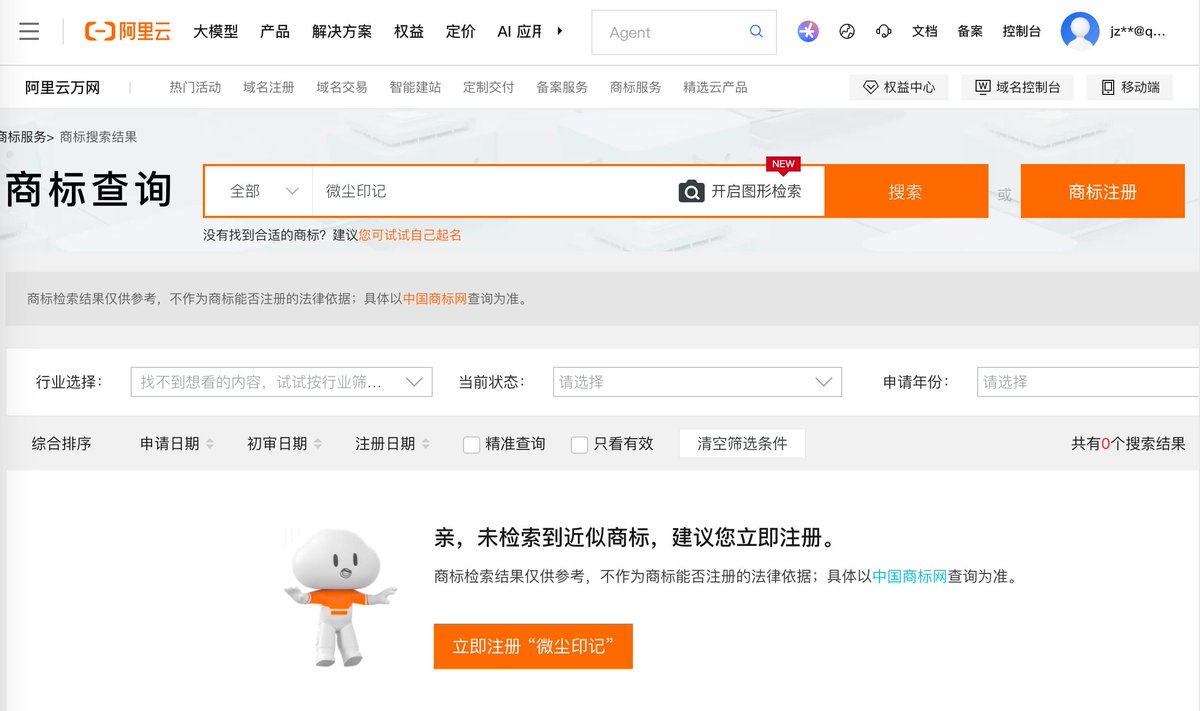Viewport: 1200px width, 711px height.
Task: Open the 智能建站 tab
Action: pyautogui.click(x=416, y=88)
